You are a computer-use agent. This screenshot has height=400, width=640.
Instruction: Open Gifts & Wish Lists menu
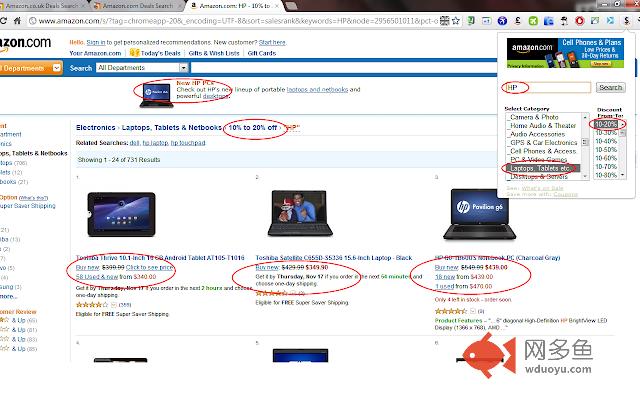(x=214, y=53)
